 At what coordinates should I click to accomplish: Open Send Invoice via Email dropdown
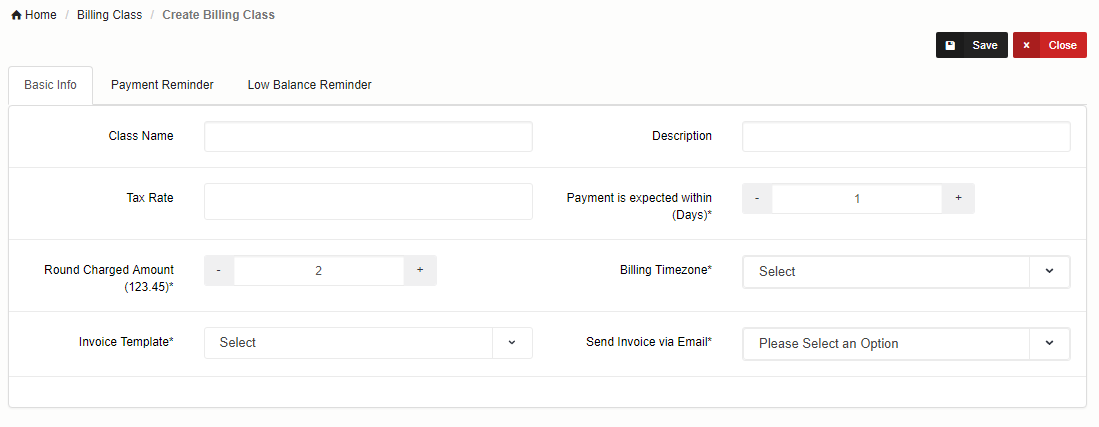pyautogui.click(x=906, y=344)
